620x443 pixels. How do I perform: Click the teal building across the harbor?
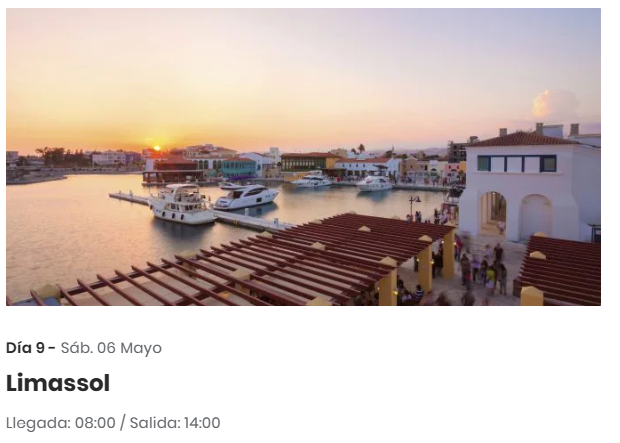(x=239, y=167)
